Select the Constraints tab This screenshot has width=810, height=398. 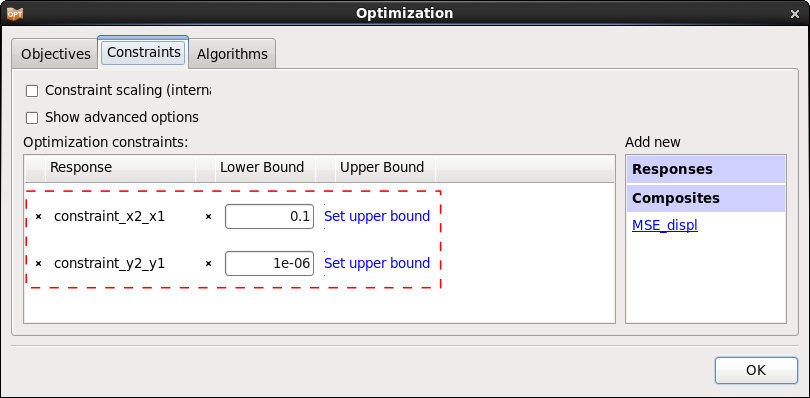pyautogui.click(x=143, y=52)
